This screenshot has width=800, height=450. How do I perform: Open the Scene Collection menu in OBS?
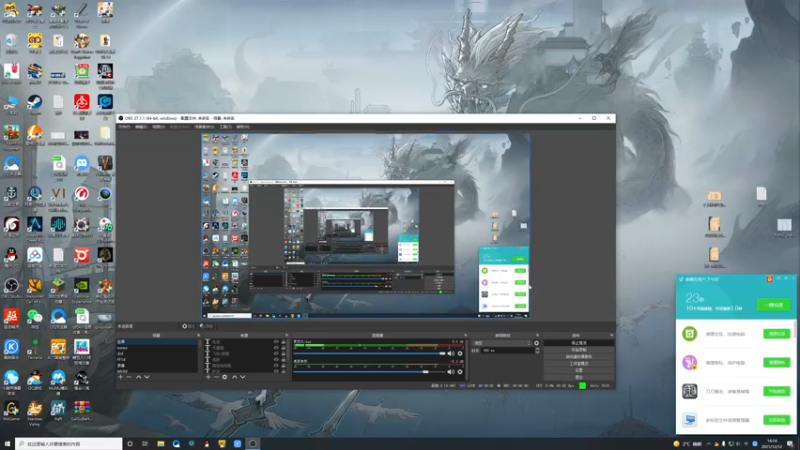click(204, 127)
